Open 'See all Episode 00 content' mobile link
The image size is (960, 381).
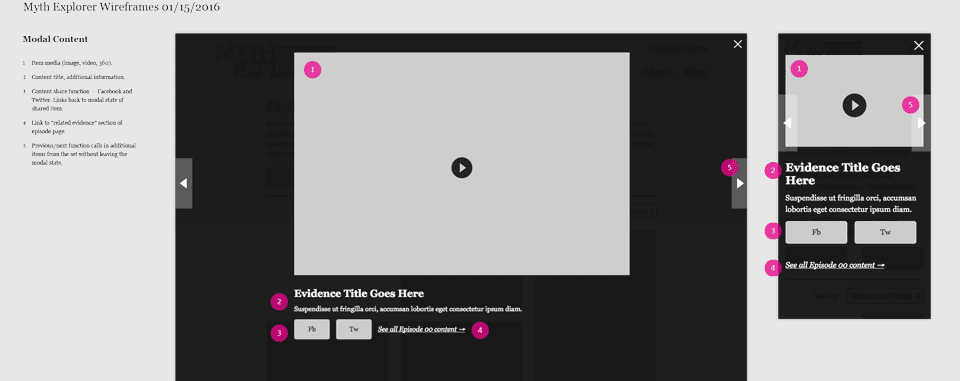click(x=834, y=265)
